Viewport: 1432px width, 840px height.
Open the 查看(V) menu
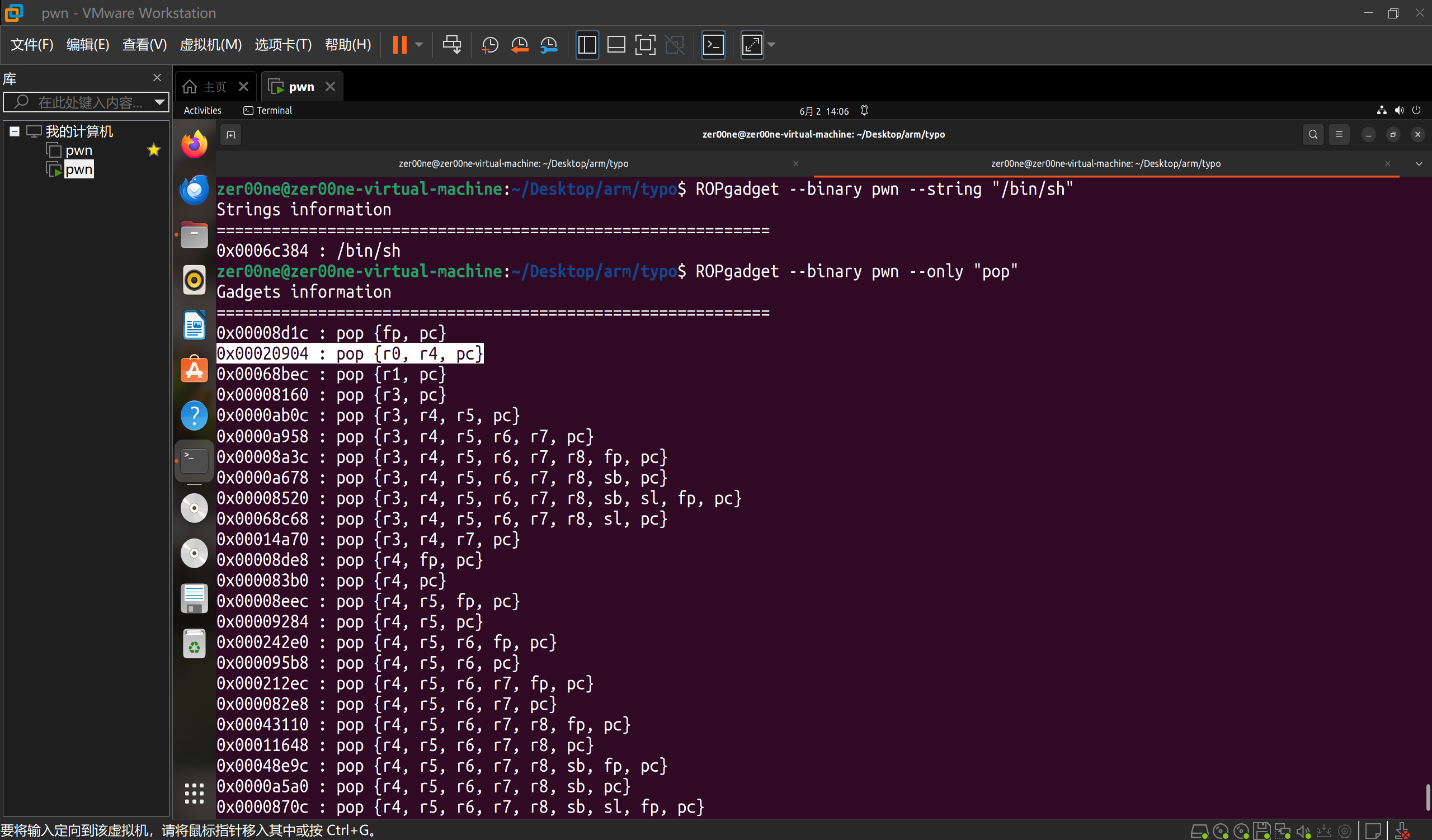(144, 44)
